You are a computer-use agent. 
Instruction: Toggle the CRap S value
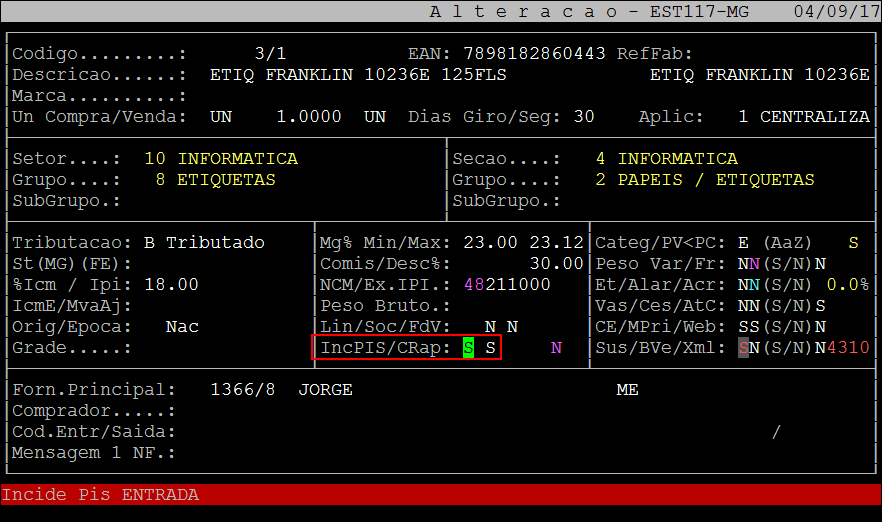490,348
